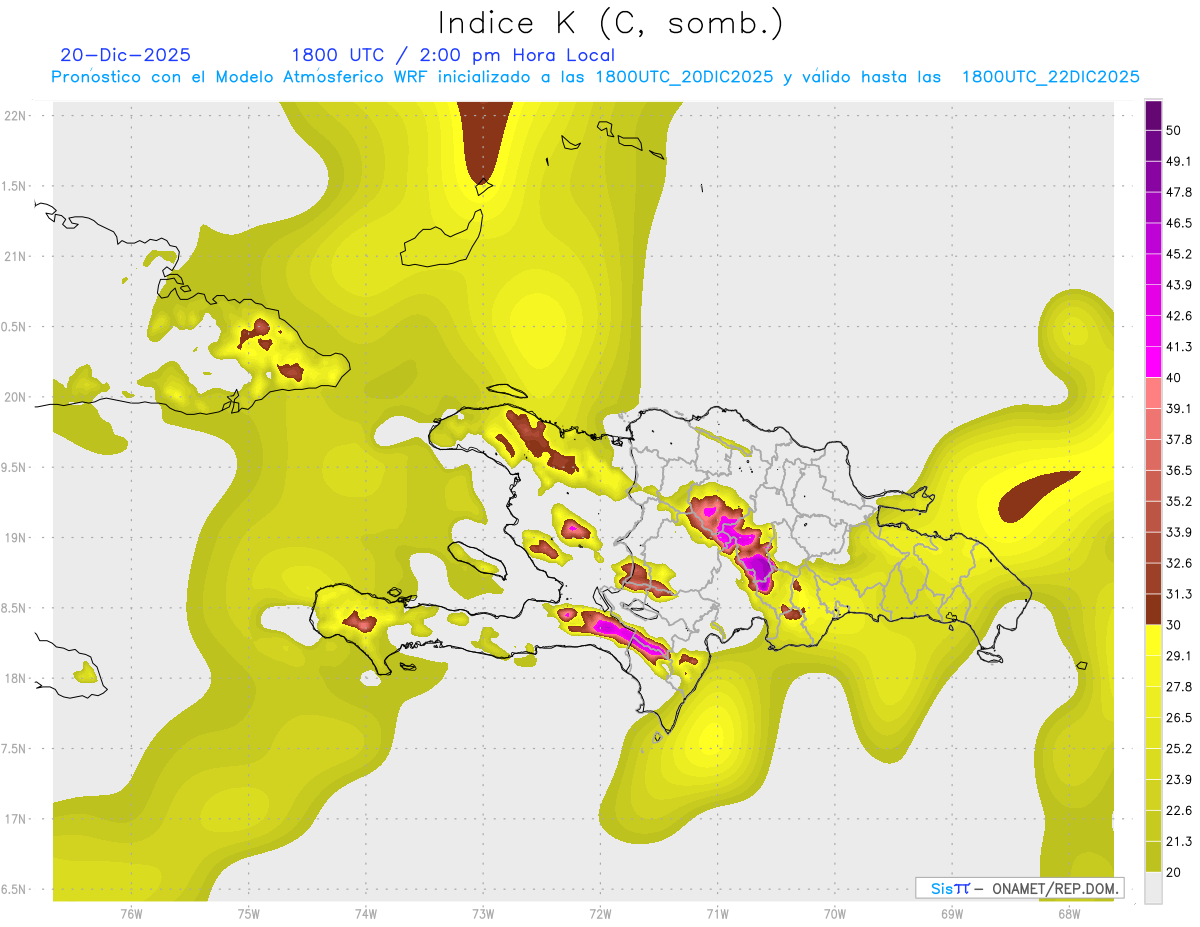
Task: Pick the dark brown swatch just above 30
Action: (x=1153, y=609)
